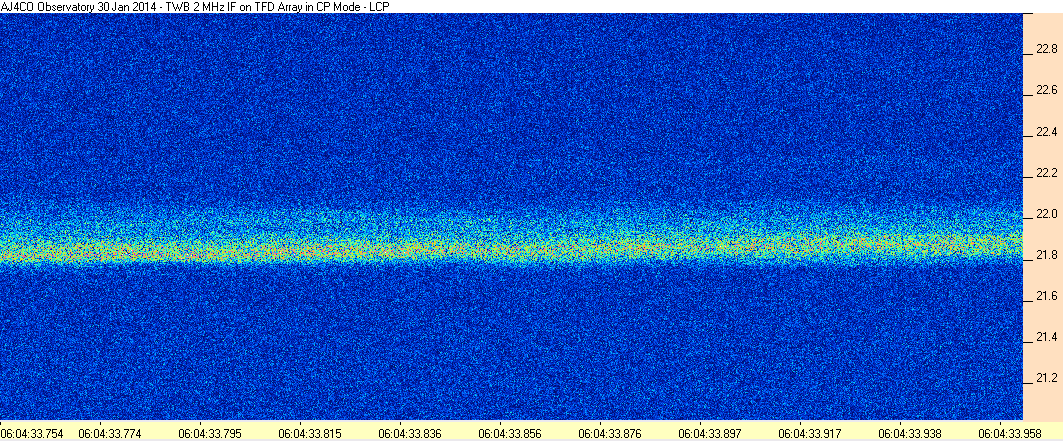Click the 06:04:33.774 time label

111,432
